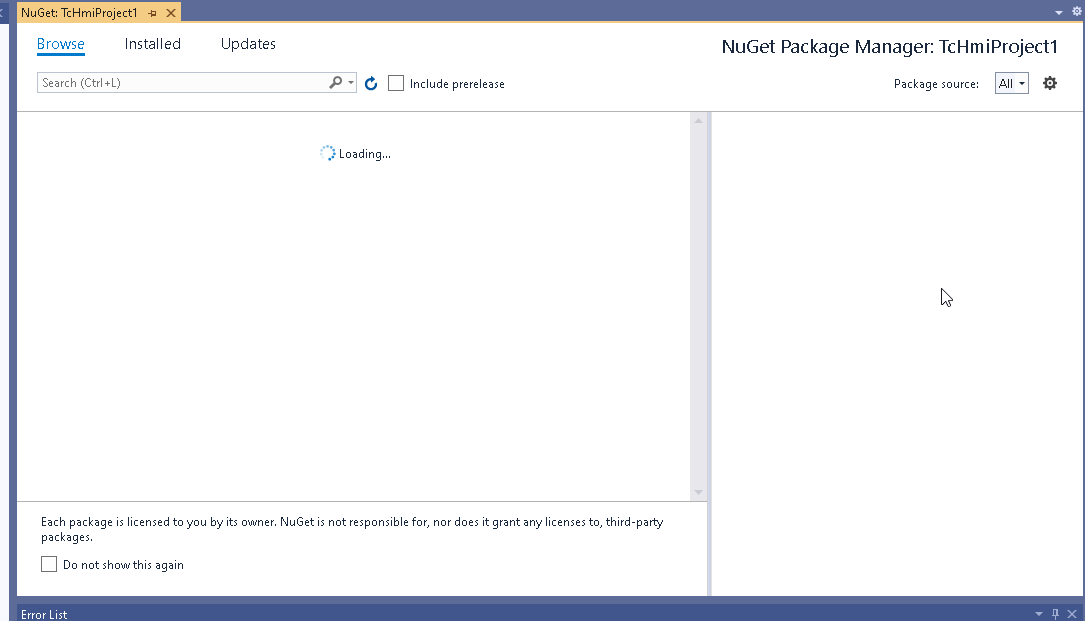Image resolution: width=1085 pixels, height=621 pixels.
Task: Click the Error List panel title
Action: [x=44, y=614]
